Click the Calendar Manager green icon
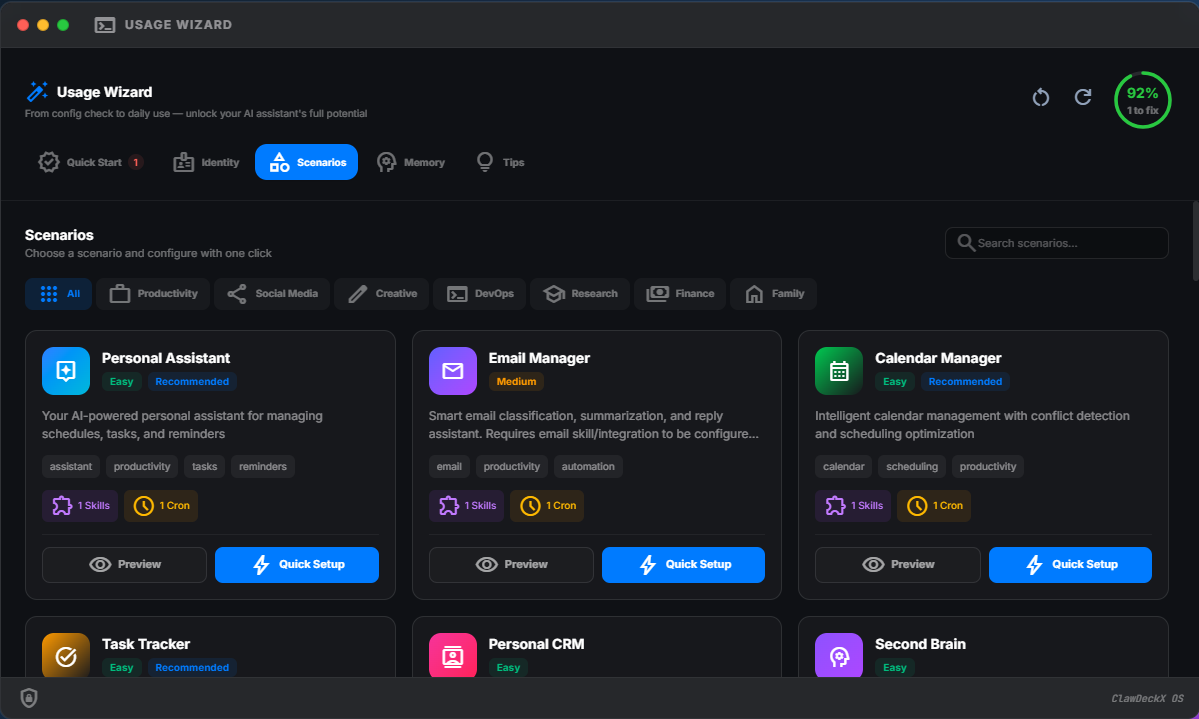The image size is (1199, 719). pyautogui.click(x=839, y=371)
